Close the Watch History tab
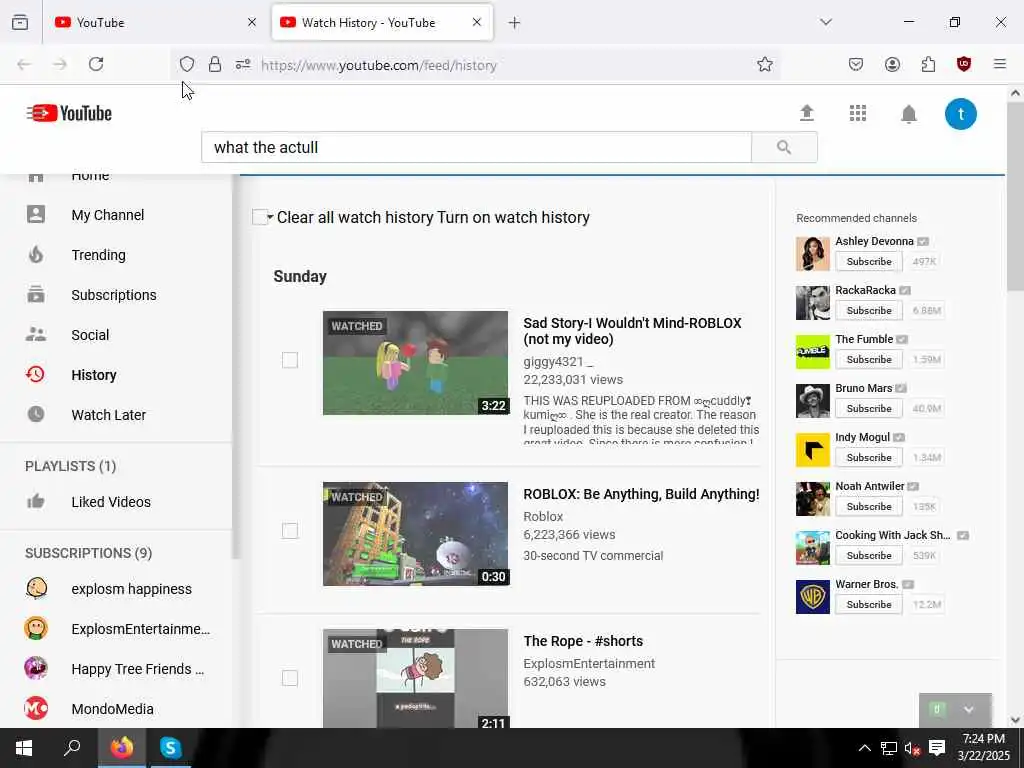The height and width of the screenshot is (768, 1024). (477, 22)
